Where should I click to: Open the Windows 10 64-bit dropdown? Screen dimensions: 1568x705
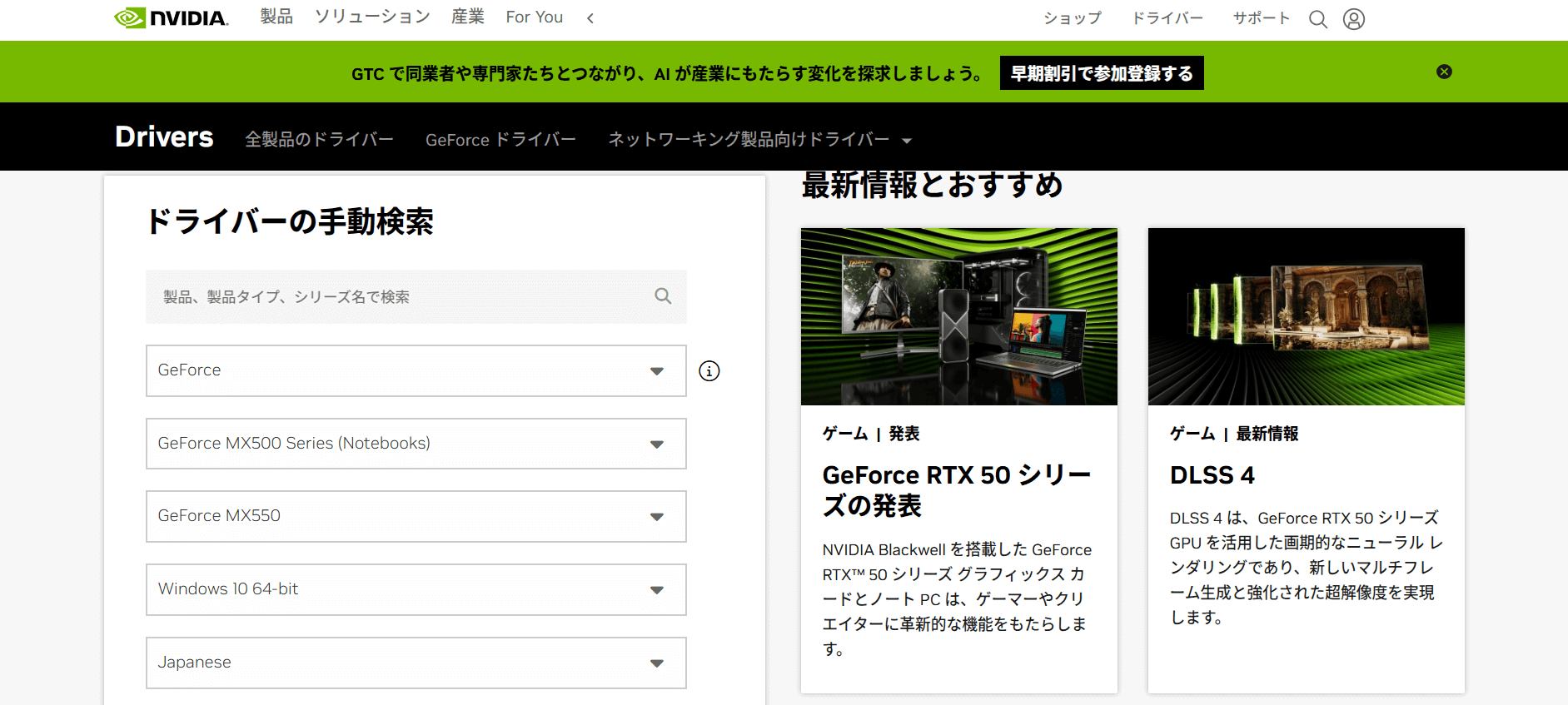pyautogui.click(x=416, y=589)
